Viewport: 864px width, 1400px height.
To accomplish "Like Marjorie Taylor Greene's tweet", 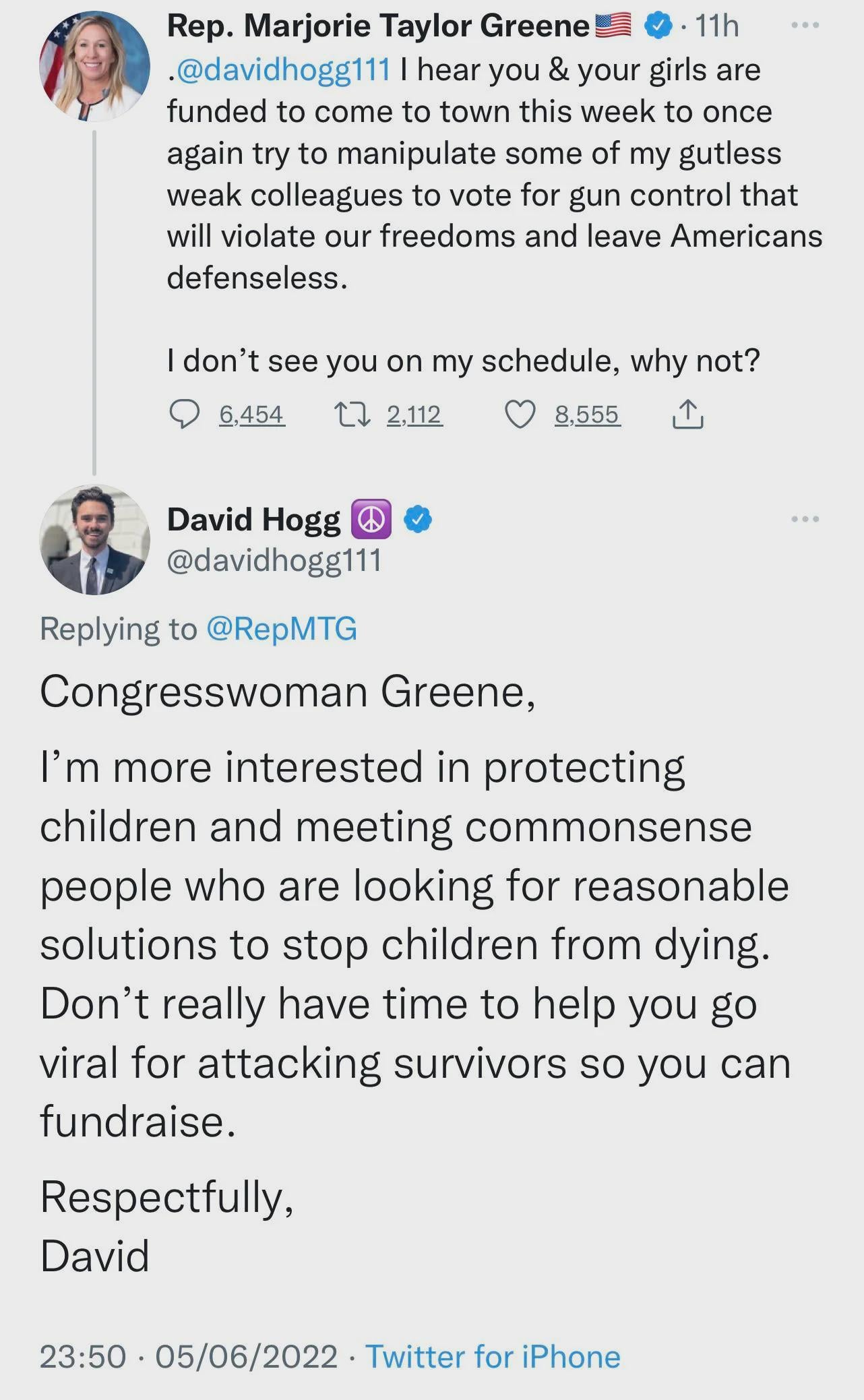I will pos(520,414).
